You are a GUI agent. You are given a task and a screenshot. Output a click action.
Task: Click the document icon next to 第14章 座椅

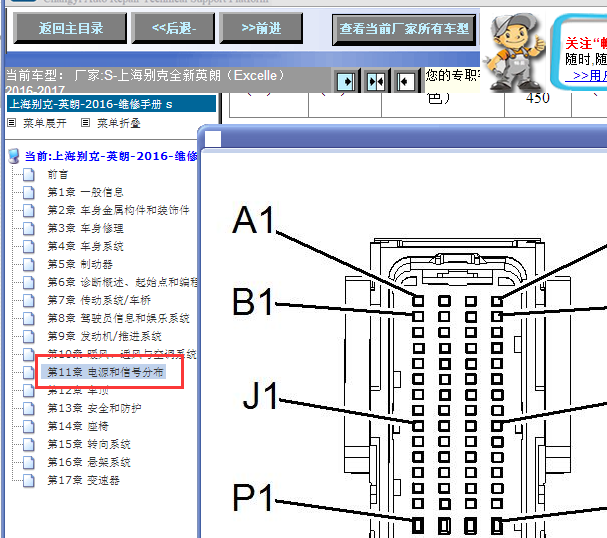(x=29, y=426)
